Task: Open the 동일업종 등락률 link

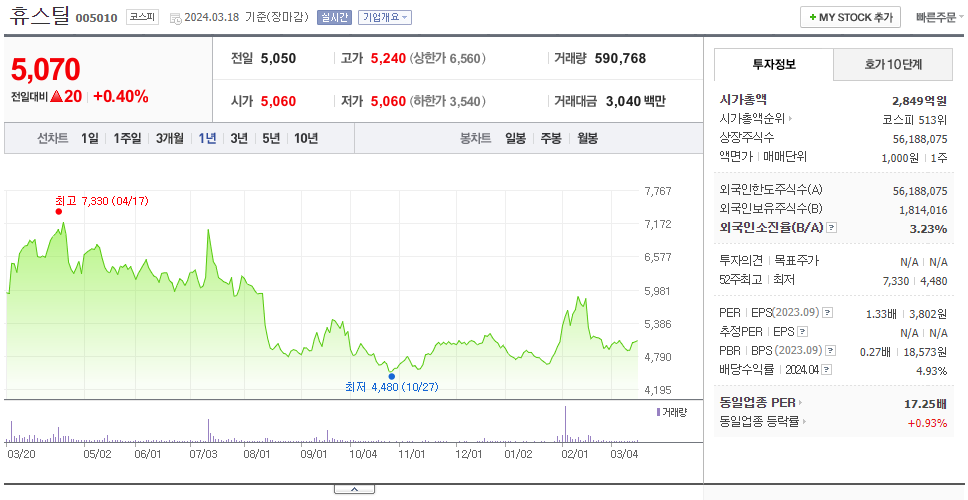Action: coord(763,422)
